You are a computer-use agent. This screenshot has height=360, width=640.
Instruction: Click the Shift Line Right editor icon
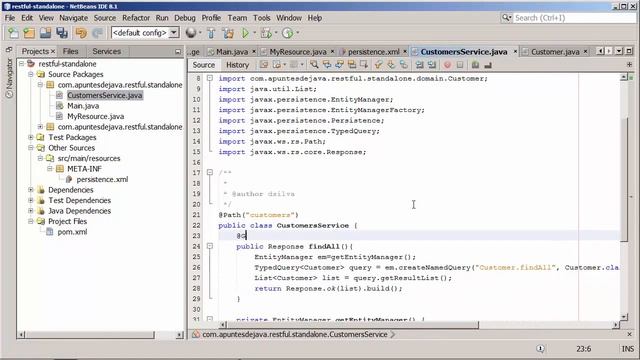pyautogui.click(x=432, y=64)
